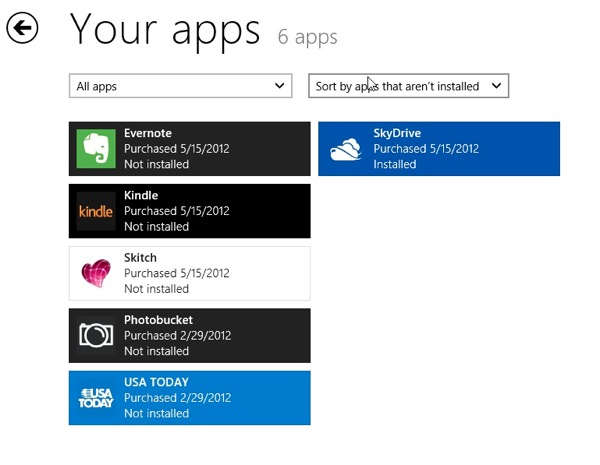Click Skitch's Not installed status
The image size is (600, 465).
tap(157, 289)
